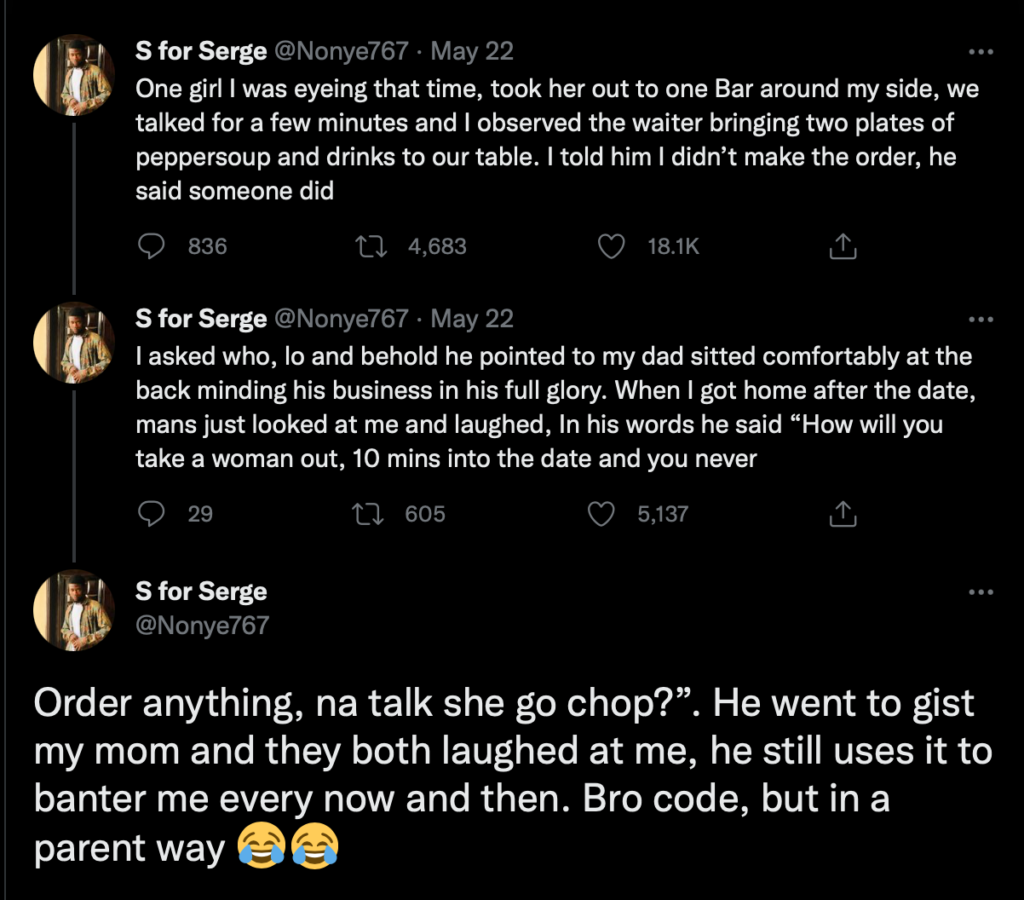Reply to the second tweet with 29 replies
Viewport: 1024px width, 900px height.
(152, 514)
